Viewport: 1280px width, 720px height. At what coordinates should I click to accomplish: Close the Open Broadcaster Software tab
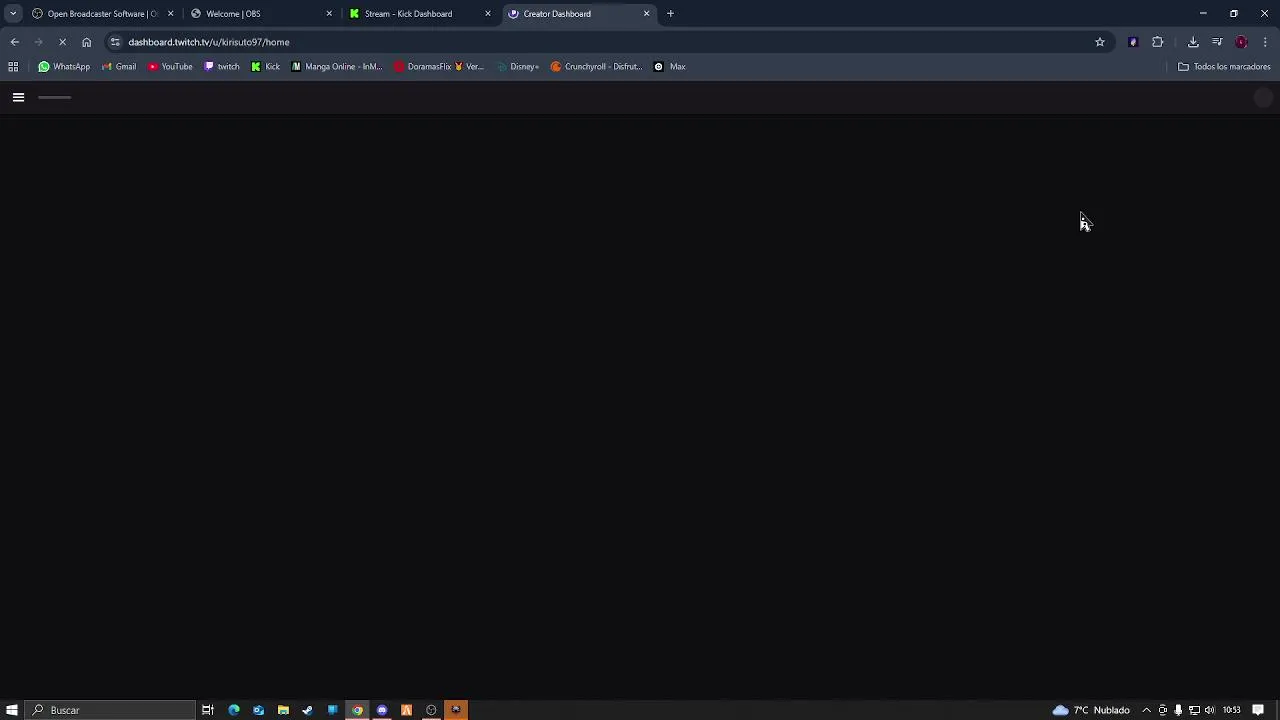pyautogui.click(x=170, y=13)
